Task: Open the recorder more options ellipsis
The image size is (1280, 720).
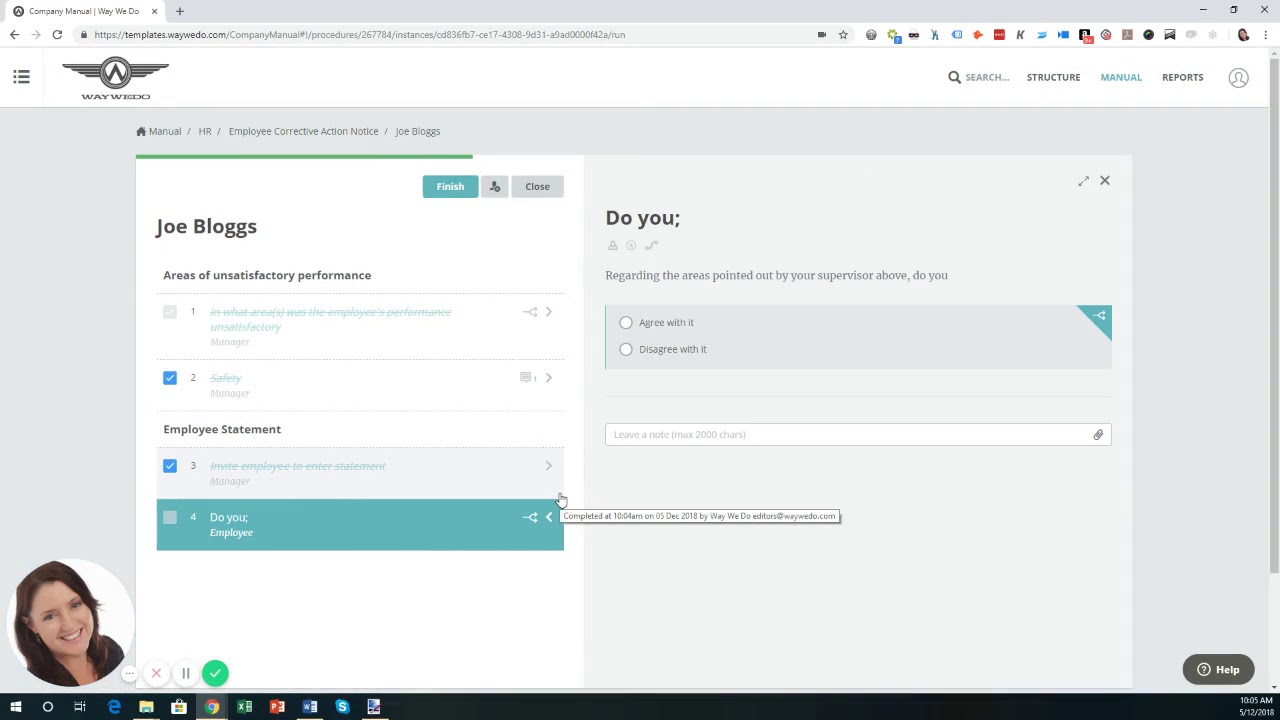Action: 129,673
